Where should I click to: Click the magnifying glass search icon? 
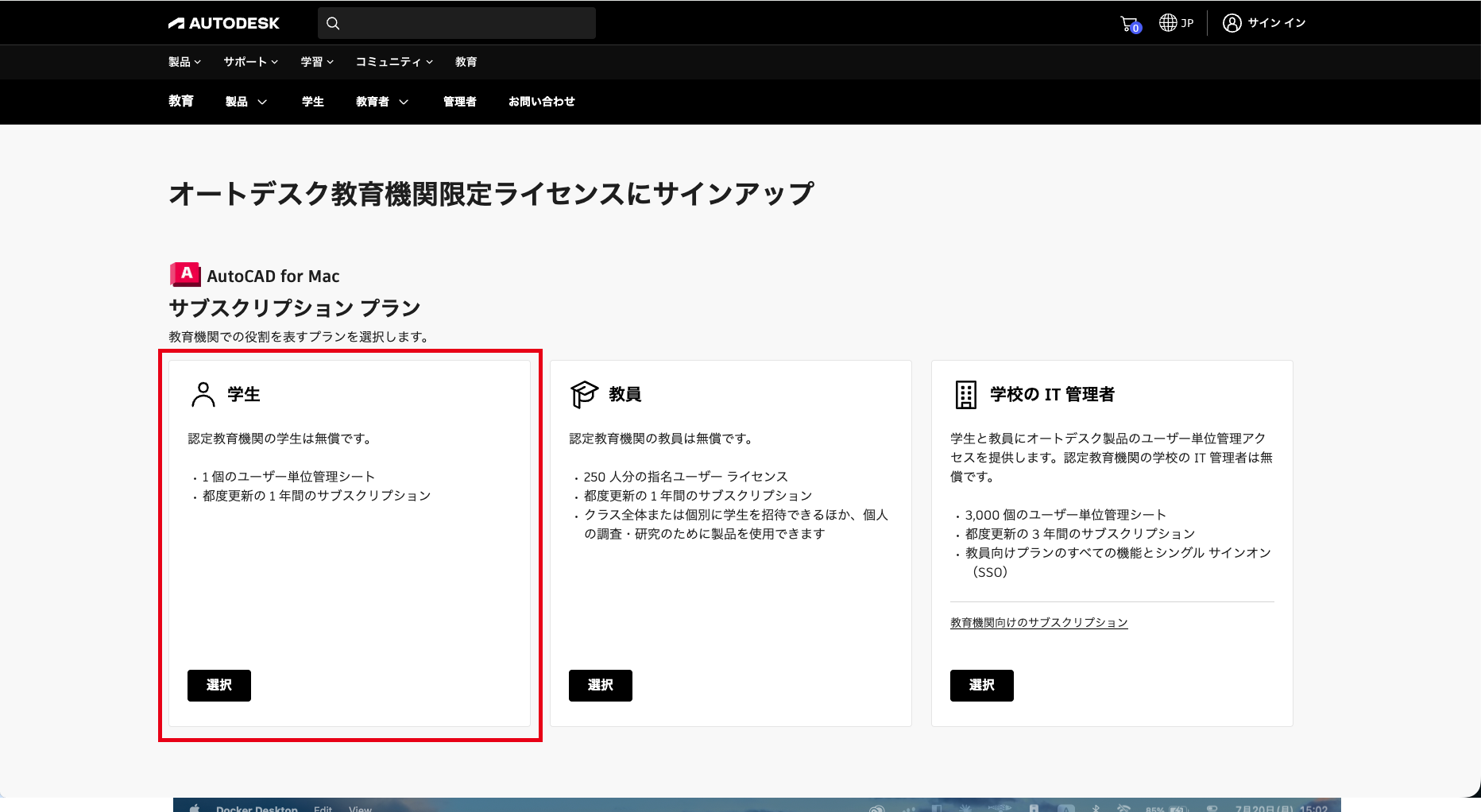[x=333, y=23]
